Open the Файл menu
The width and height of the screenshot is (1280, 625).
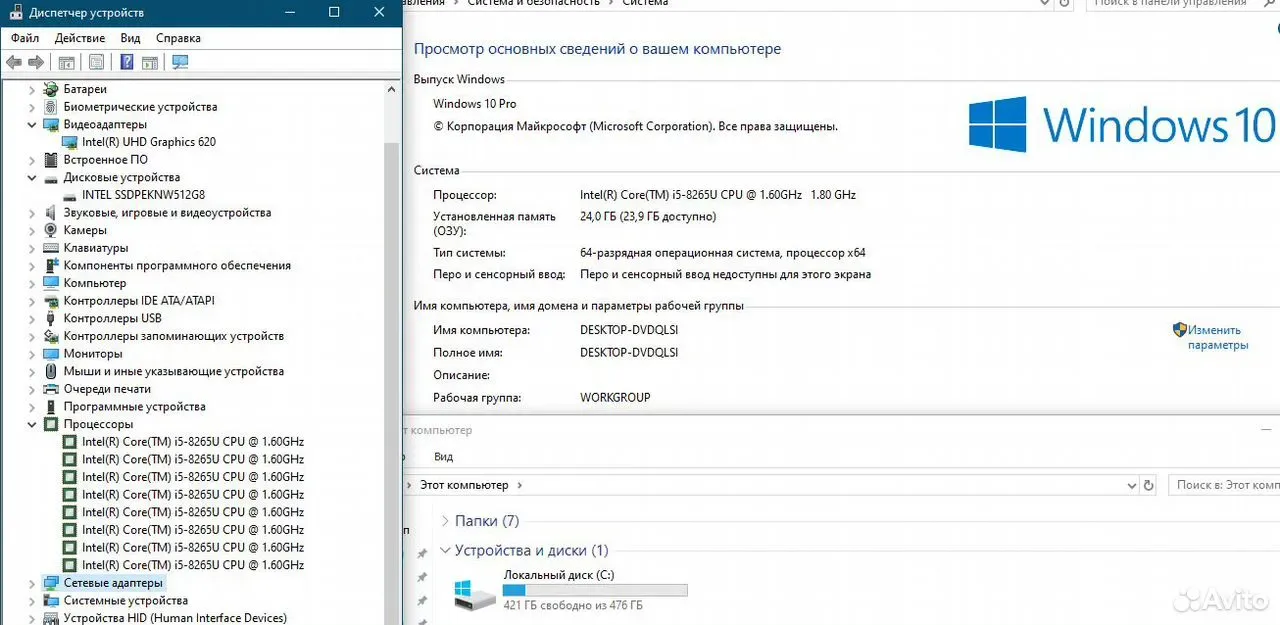point(25,38)
